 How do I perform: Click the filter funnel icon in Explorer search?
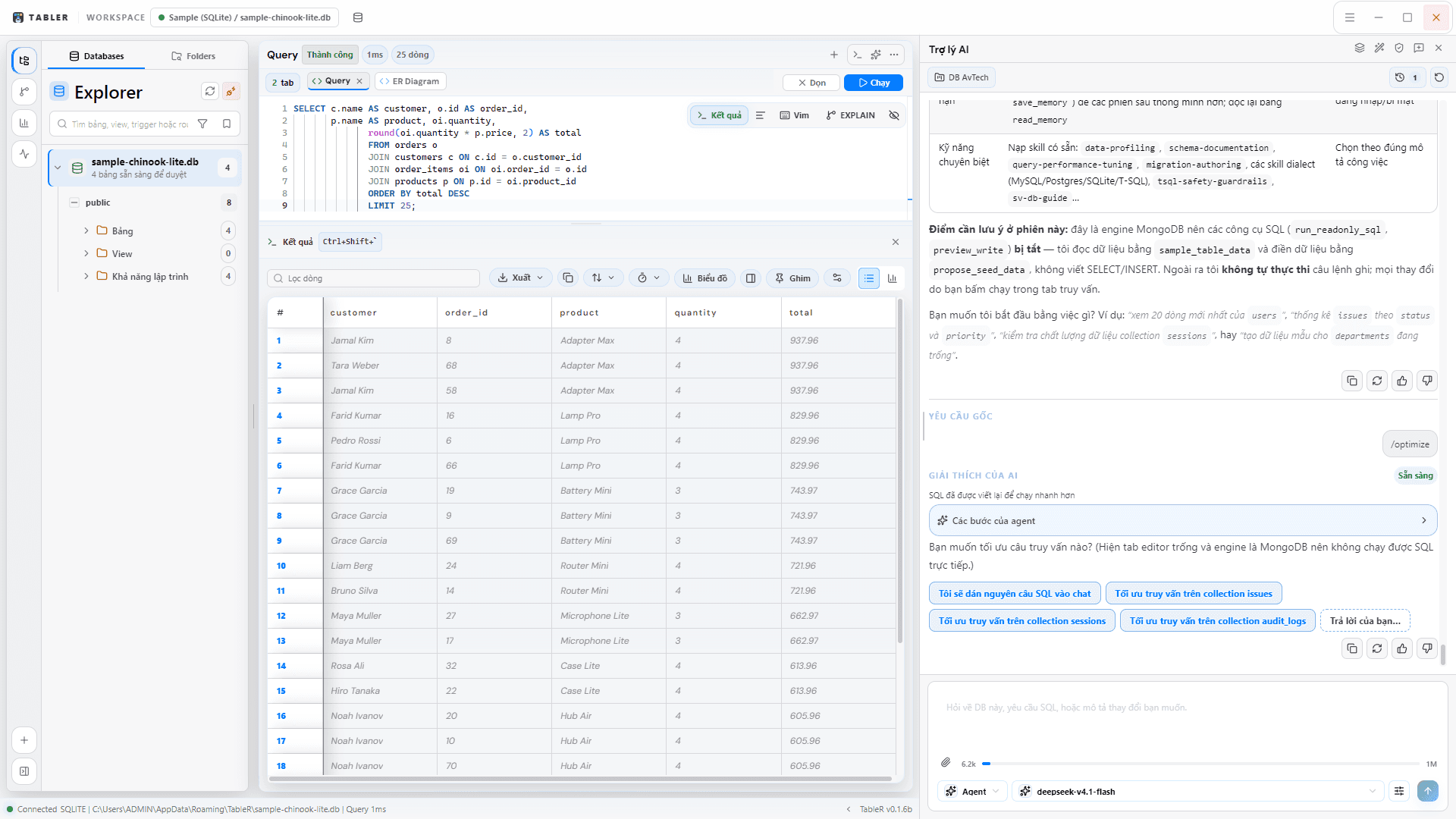point(202,124)
